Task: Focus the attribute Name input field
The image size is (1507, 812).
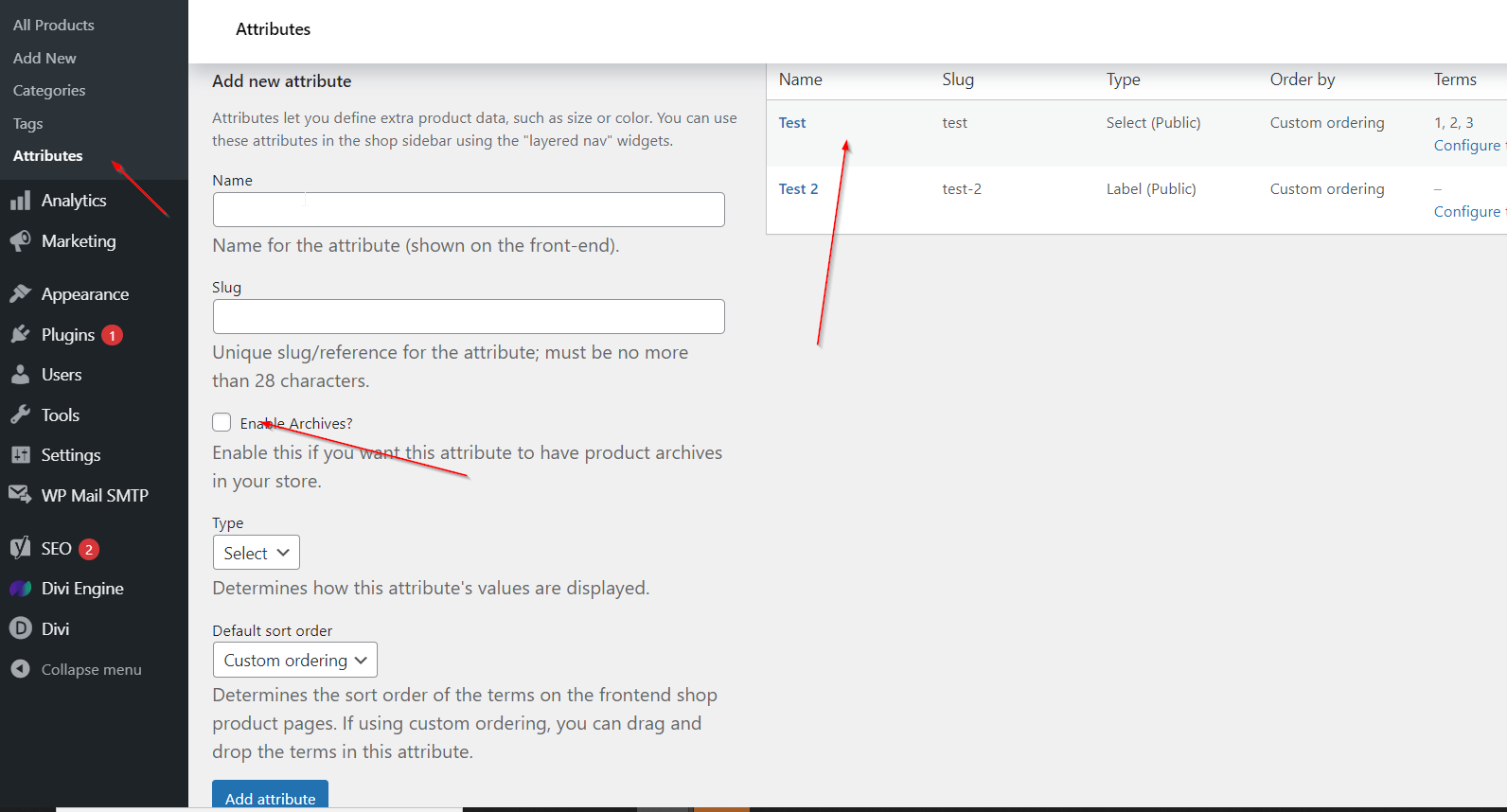Action: 469,209
